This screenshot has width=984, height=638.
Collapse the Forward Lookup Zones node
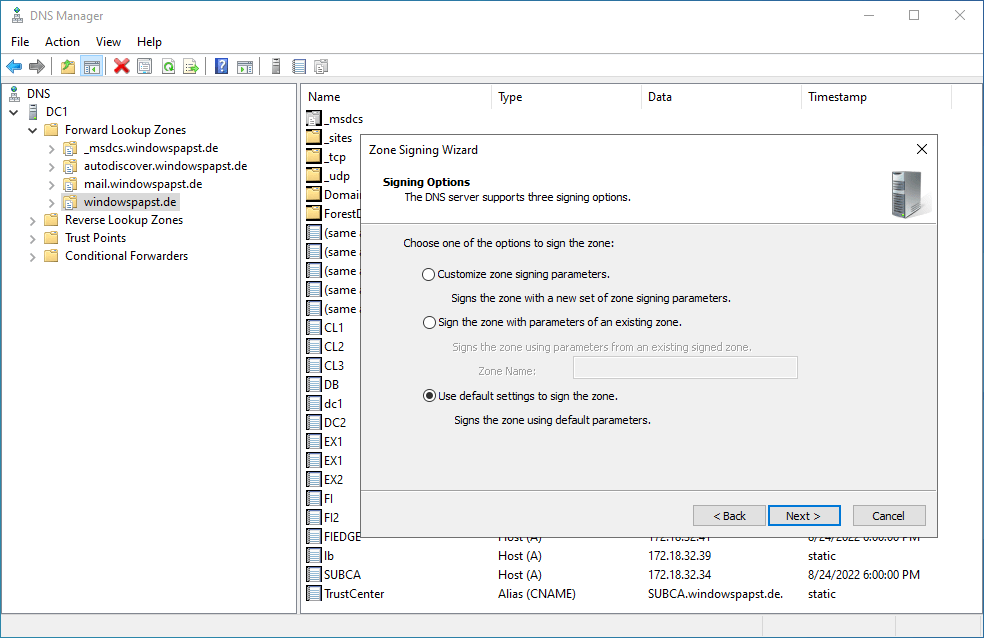click(x=33, y=130)
